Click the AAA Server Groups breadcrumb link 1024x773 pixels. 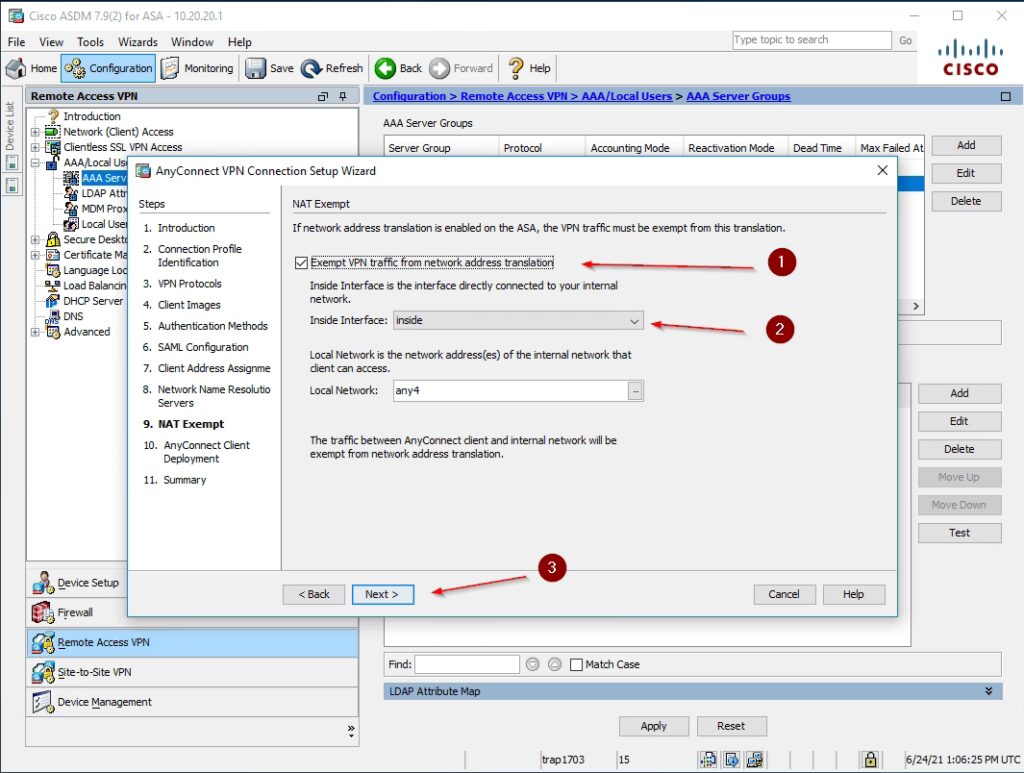pyautogui.click(x=738, y=96)
